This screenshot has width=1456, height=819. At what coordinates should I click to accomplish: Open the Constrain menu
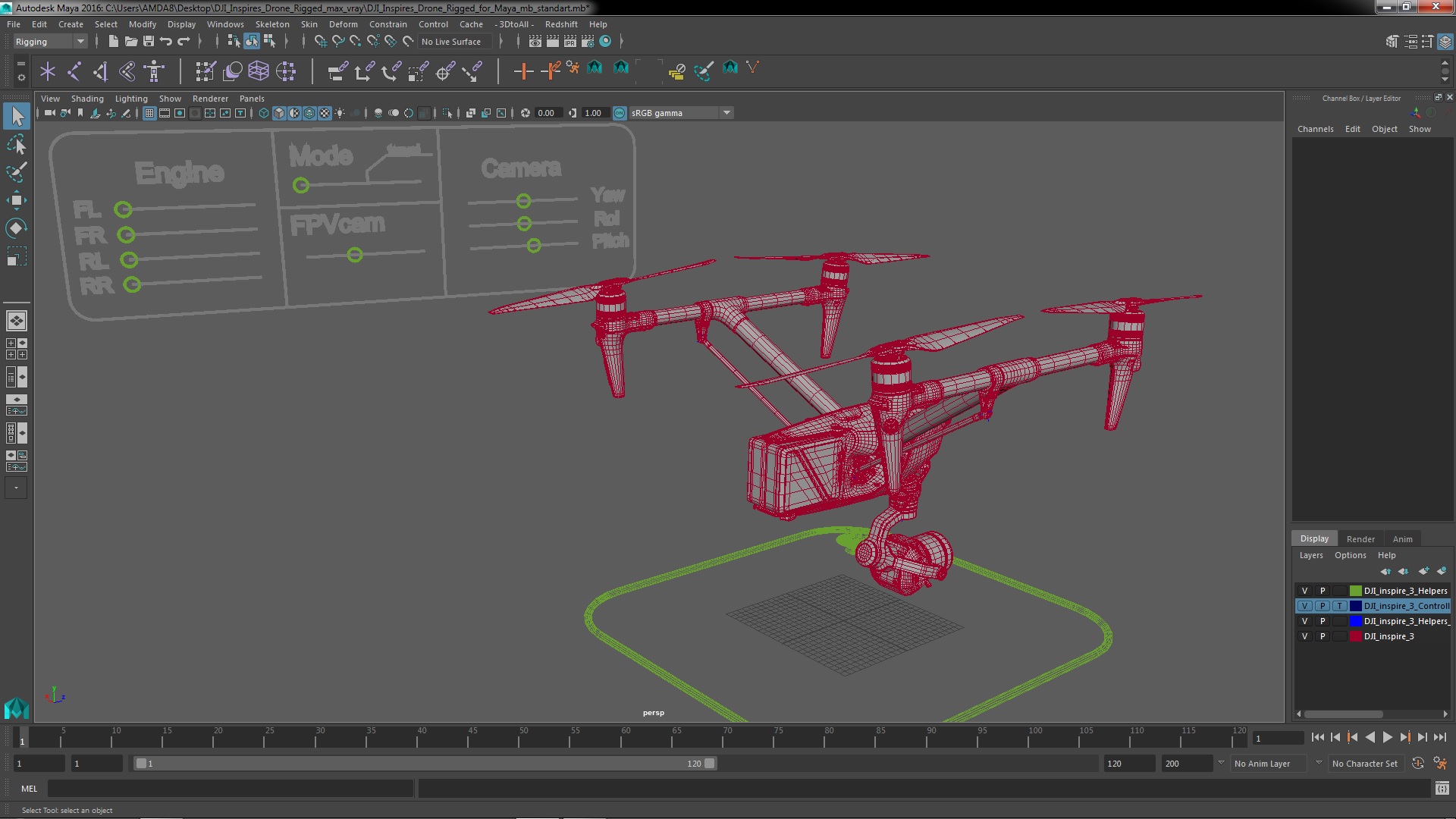click(x=388, y=24)
